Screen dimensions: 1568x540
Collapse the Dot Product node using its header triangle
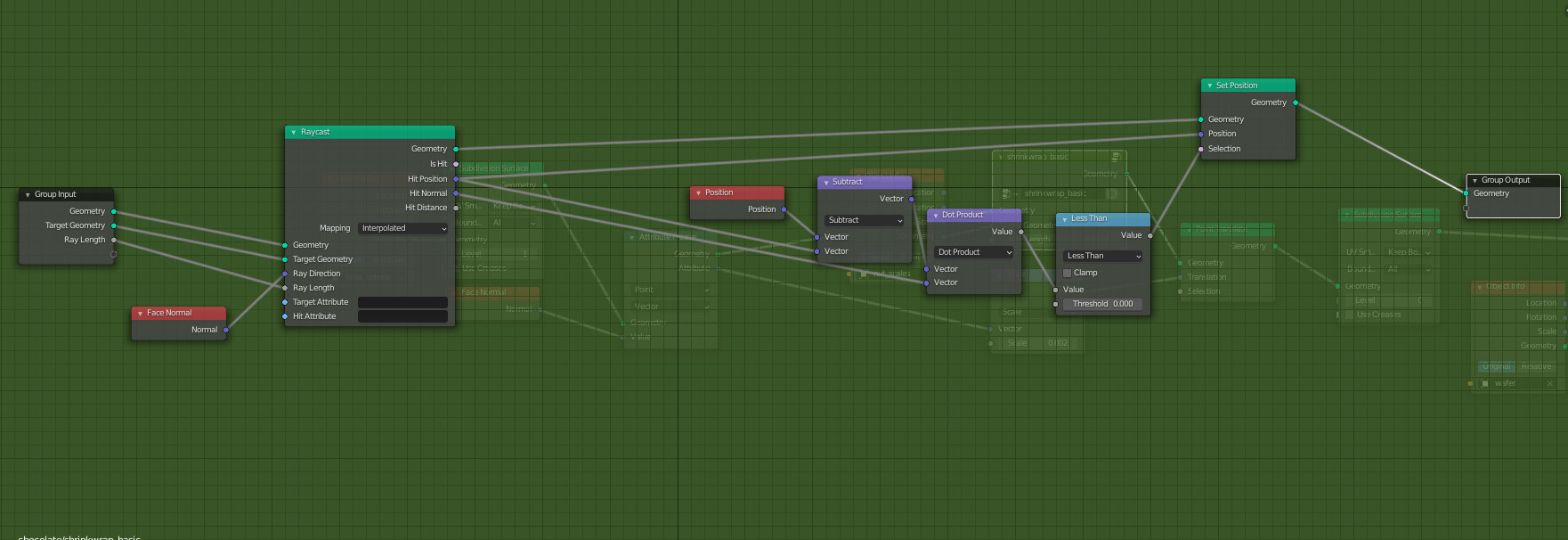pos(935,215)
